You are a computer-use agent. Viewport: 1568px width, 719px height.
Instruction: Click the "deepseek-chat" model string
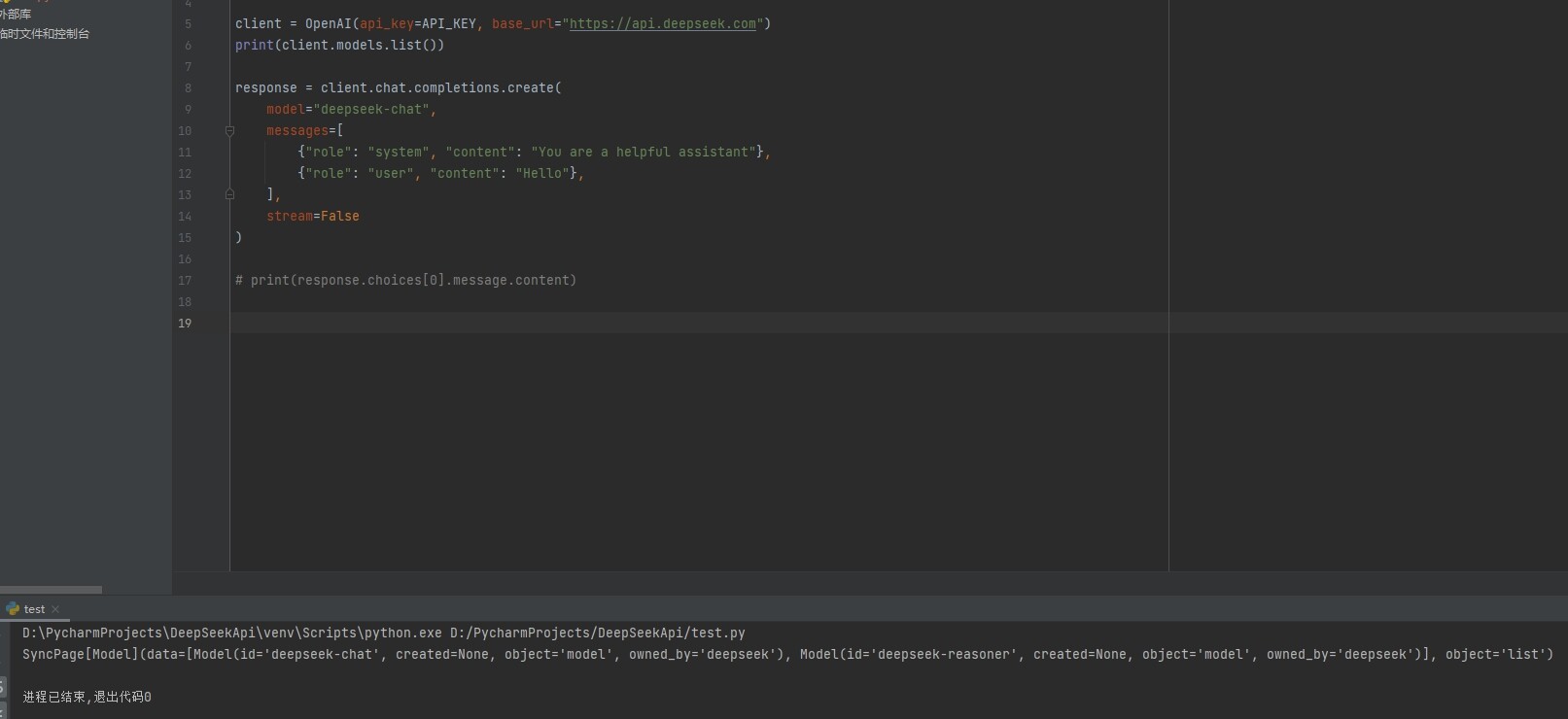[x=371, y=109]
